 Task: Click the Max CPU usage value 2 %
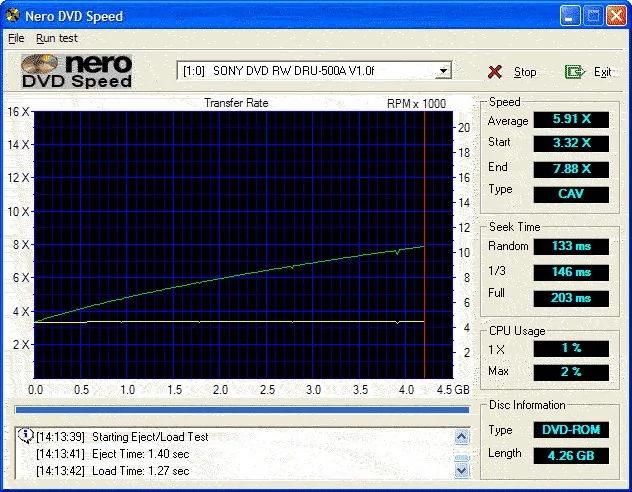[571, 372]
